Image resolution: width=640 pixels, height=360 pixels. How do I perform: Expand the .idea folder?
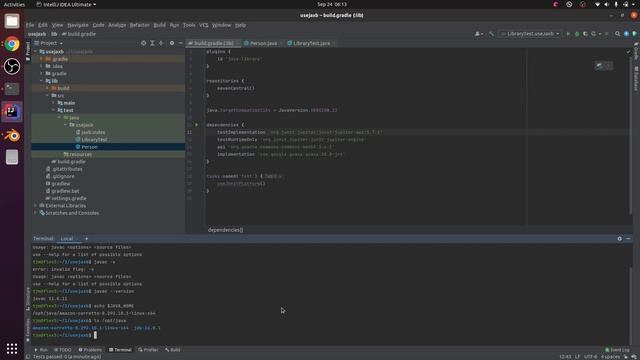tap(41, 66)
